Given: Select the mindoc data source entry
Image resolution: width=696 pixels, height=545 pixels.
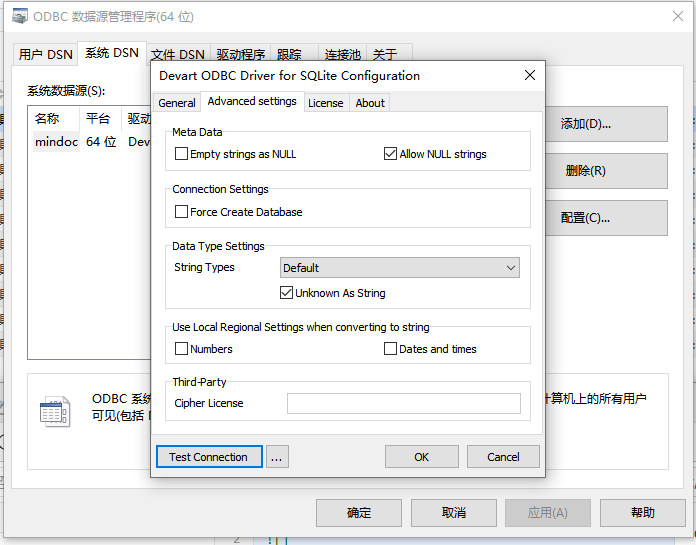Looking at the screenshot, I should click(56, 142).
